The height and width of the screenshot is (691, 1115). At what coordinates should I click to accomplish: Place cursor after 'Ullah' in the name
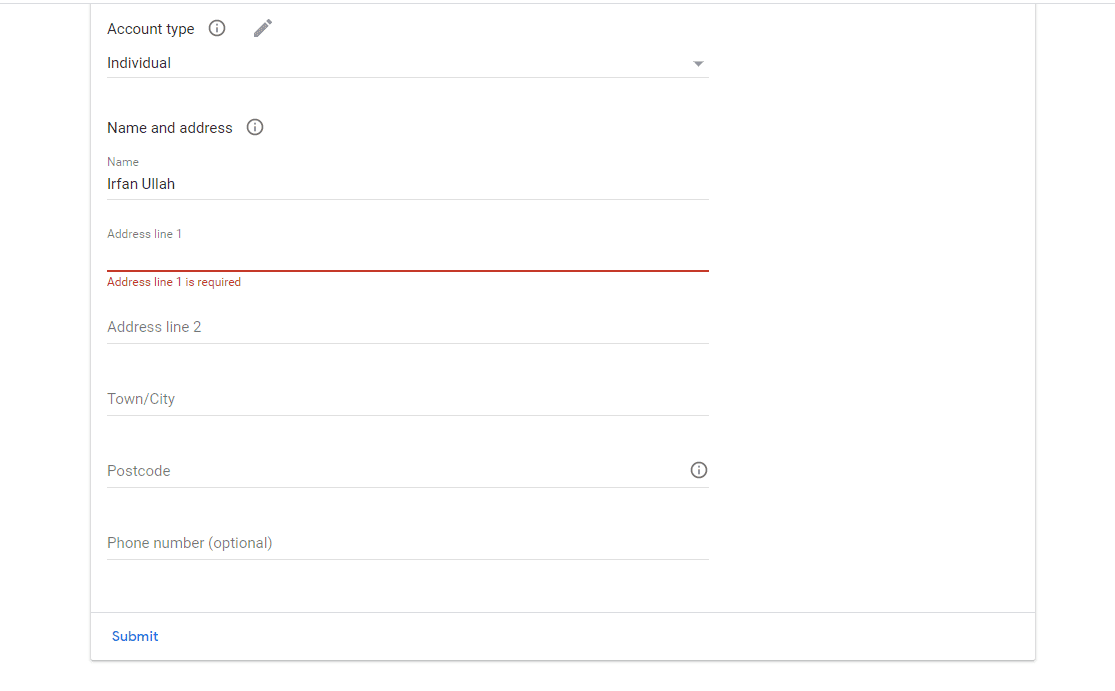[176, 184]
